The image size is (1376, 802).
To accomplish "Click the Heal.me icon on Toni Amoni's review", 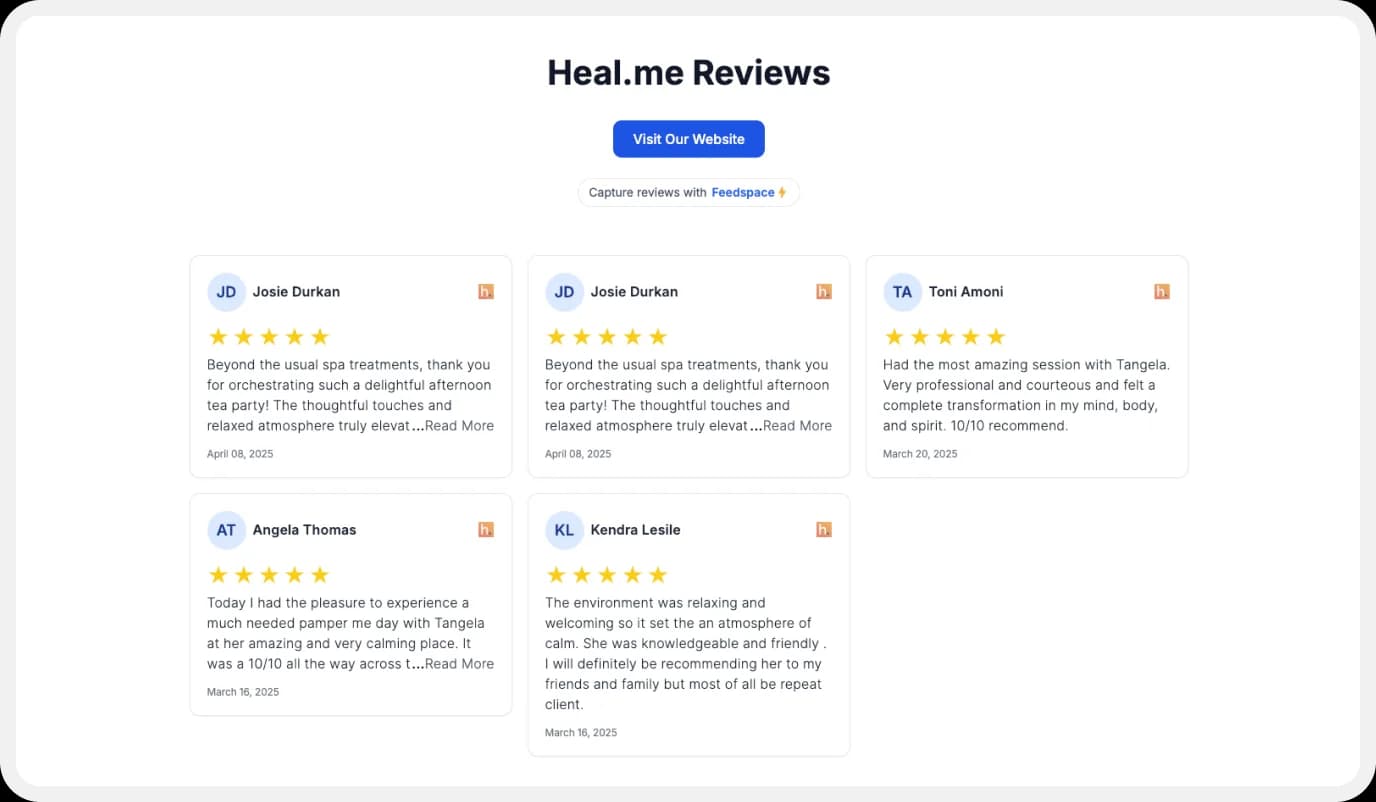I will [1161, 291].
